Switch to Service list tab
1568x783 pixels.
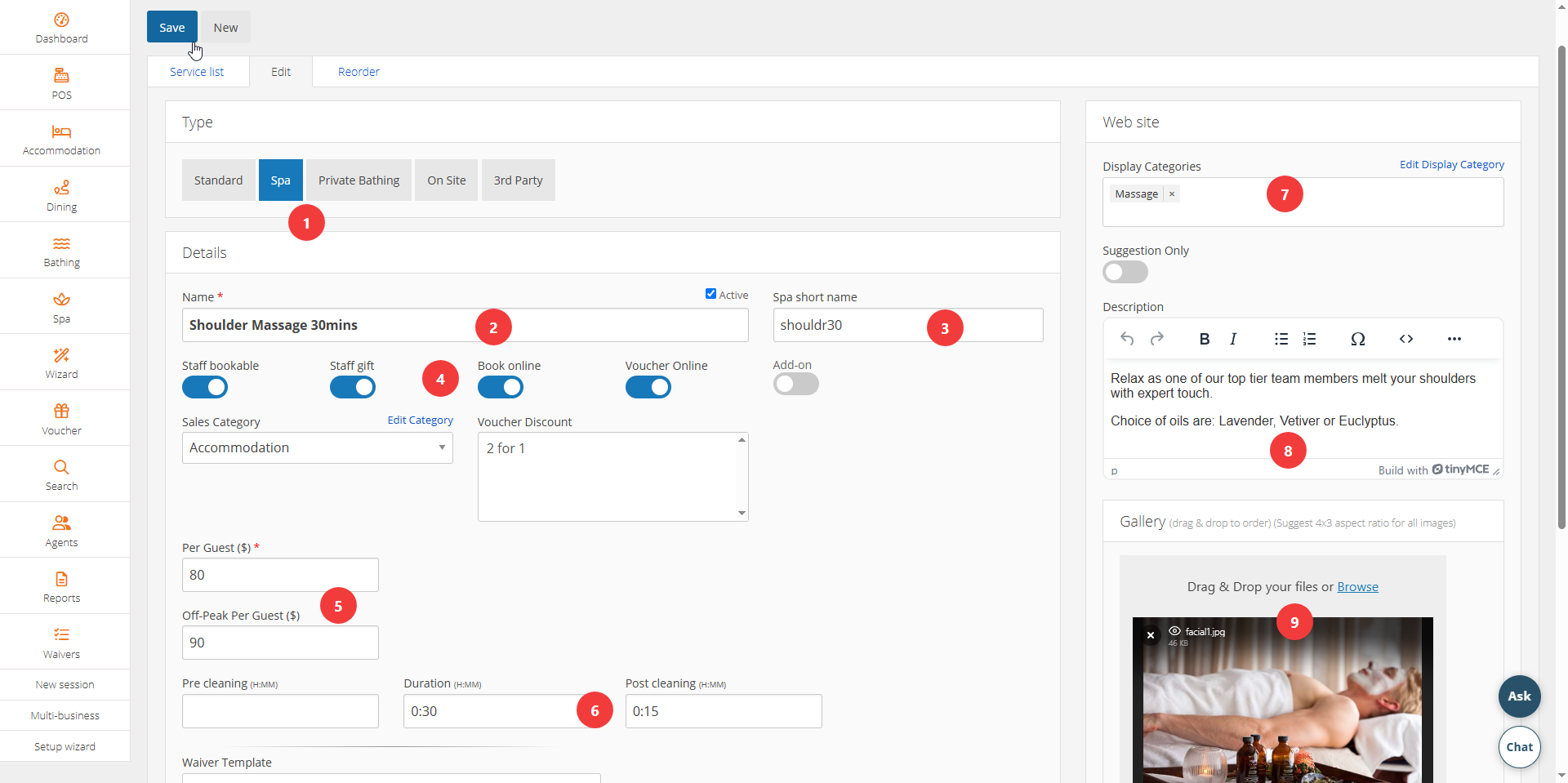(197, 72)
